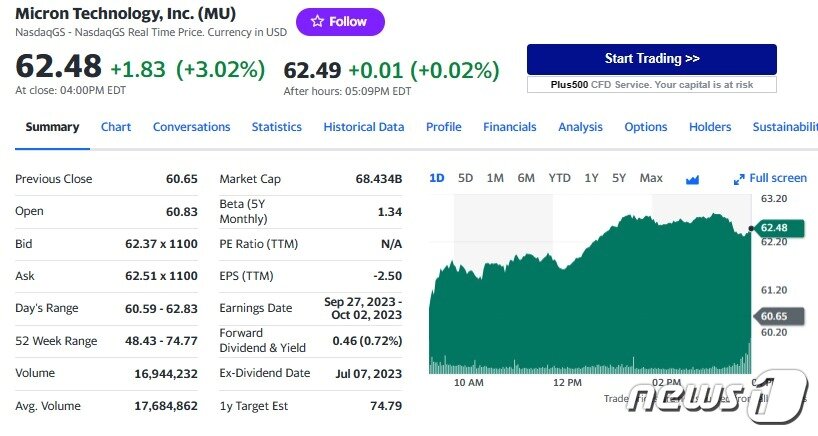Click the Plus500 CFD Service notice
This screenshot has width=818, height=436.
point(651,84)
